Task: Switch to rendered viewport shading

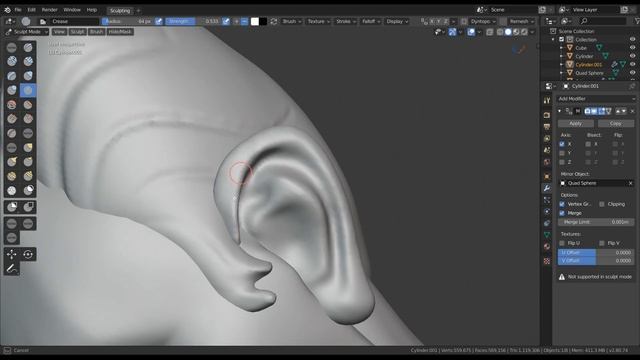Action: [524, 32]
